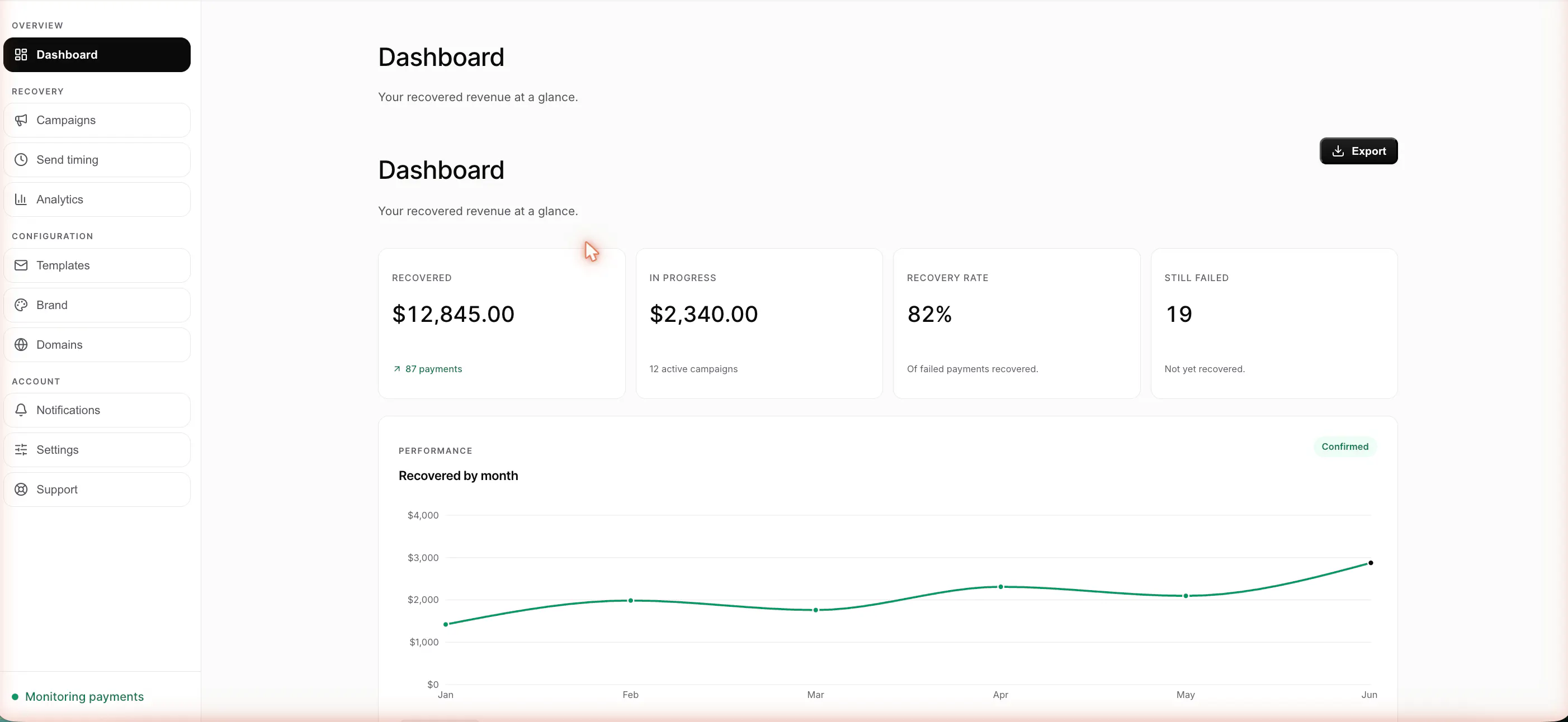Click the $1,000 axis label
This screenshot has height=722, width=1568.
point(424,642)
